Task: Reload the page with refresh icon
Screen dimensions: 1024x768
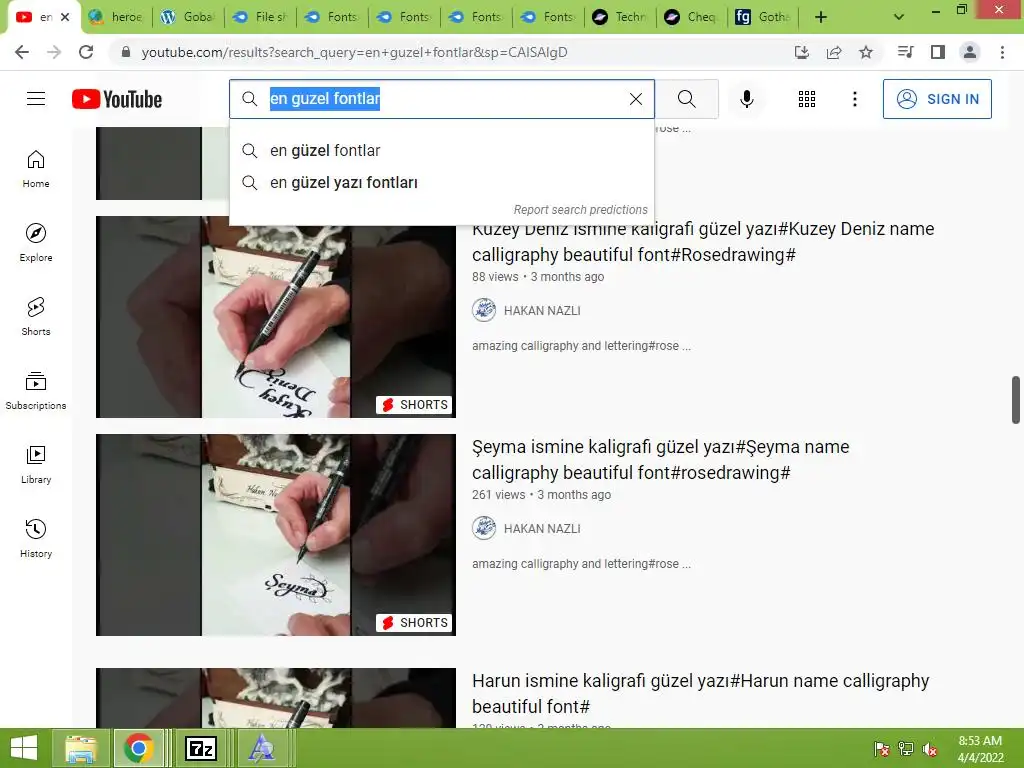Action: [86, 52]
